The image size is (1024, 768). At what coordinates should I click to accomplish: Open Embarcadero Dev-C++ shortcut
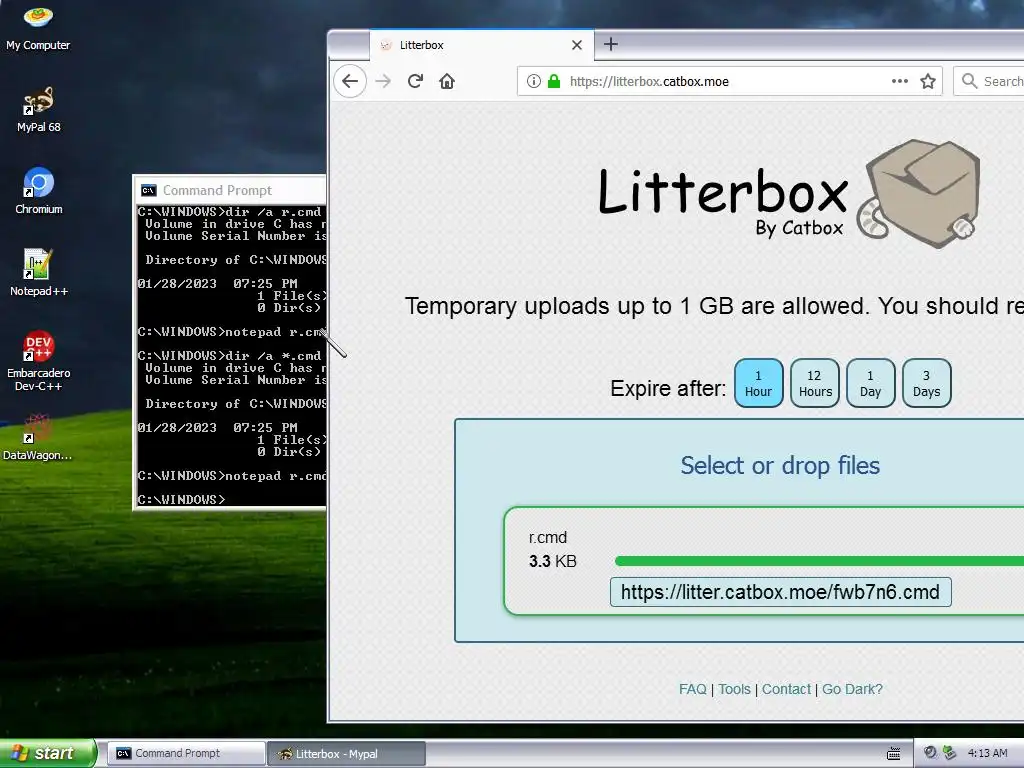(x=39, y=361)
